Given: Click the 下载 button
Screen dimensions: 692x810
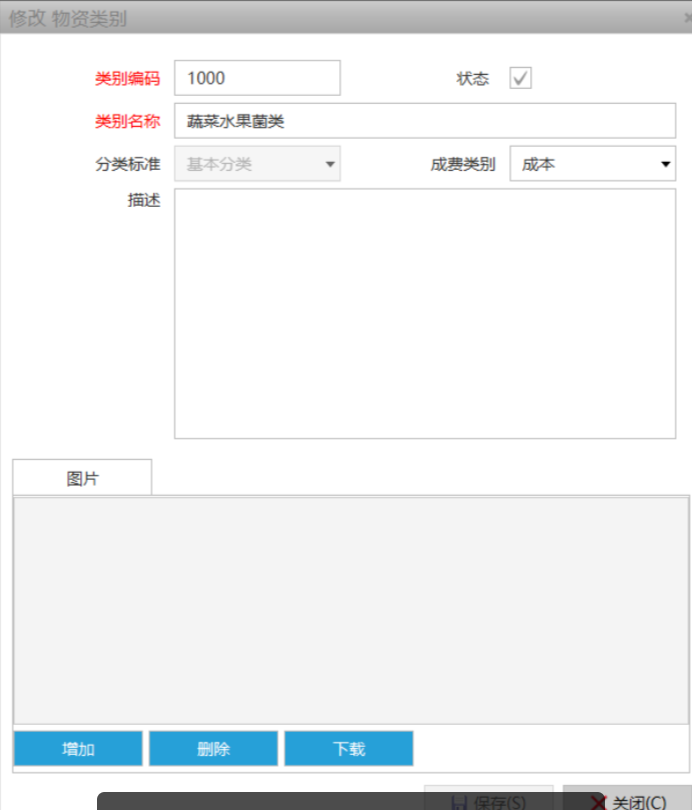Looking at the screenshot, I should pyautogui.click(x=348, y=749).
